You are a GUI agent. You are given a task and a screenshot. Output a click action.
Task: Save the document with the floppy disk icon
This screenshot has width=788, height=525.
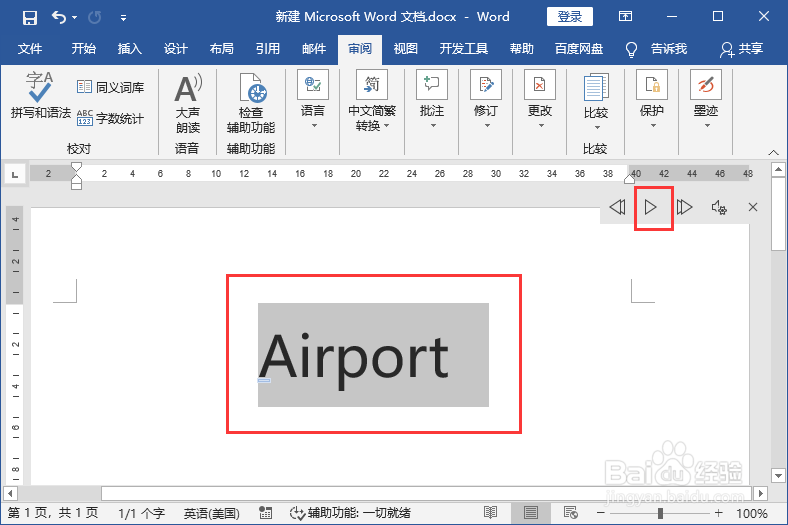(30, 18)
